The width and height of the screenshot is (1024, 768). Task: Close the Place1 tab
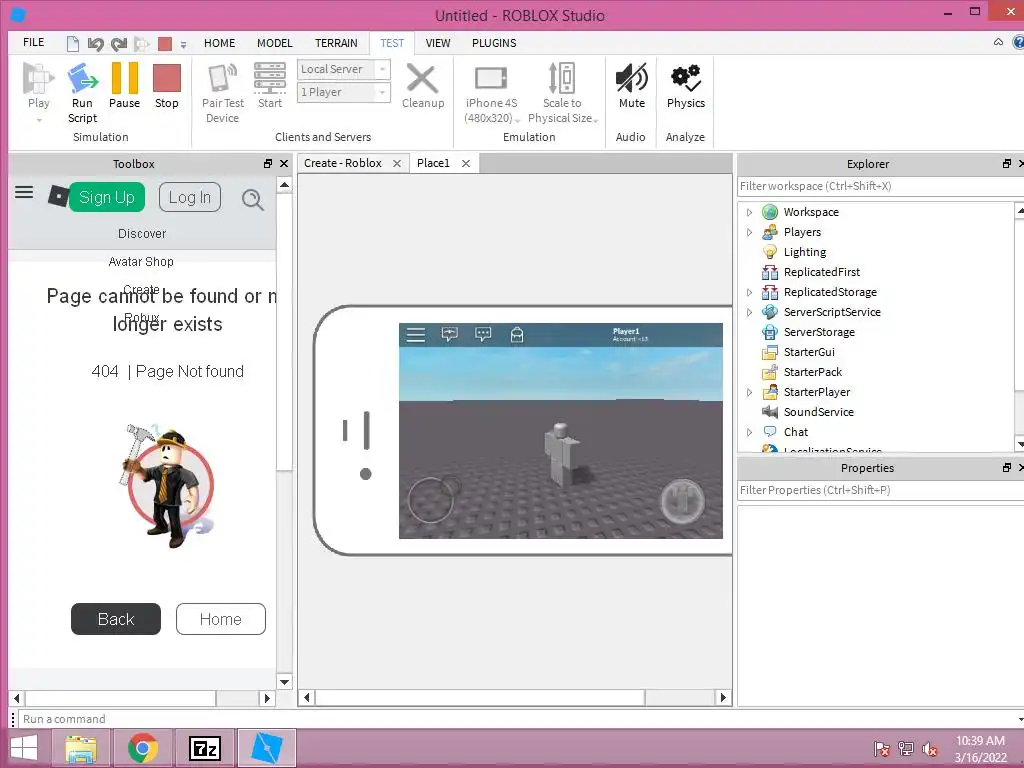click(x=466, y=163)
